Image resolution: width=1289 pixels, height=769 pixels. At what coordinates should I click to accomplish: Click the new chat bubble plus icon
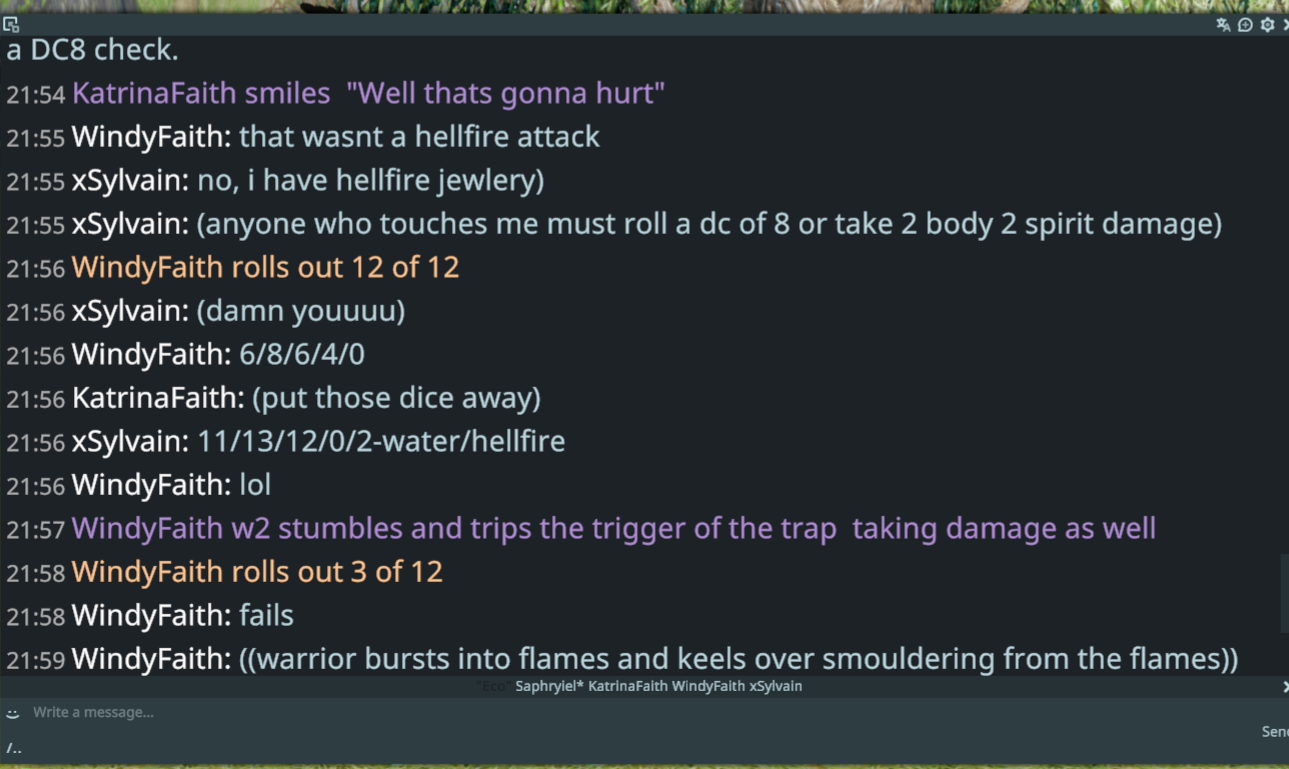tap(1245, 25)
